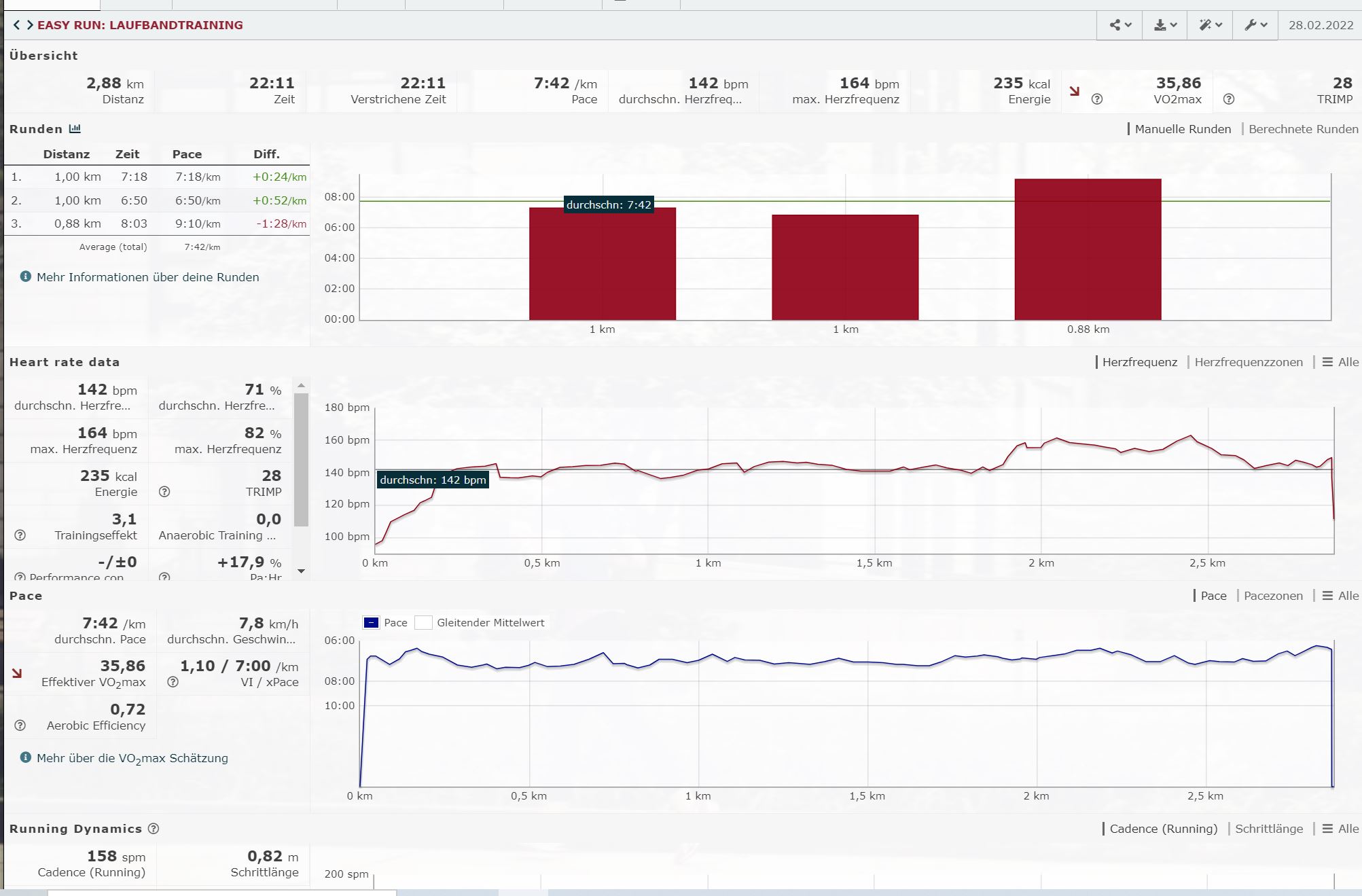The height and width of the screenshot is (896, 1362).
Task: Switch to Berechnete Runden view
Action: click(1302, 129)
